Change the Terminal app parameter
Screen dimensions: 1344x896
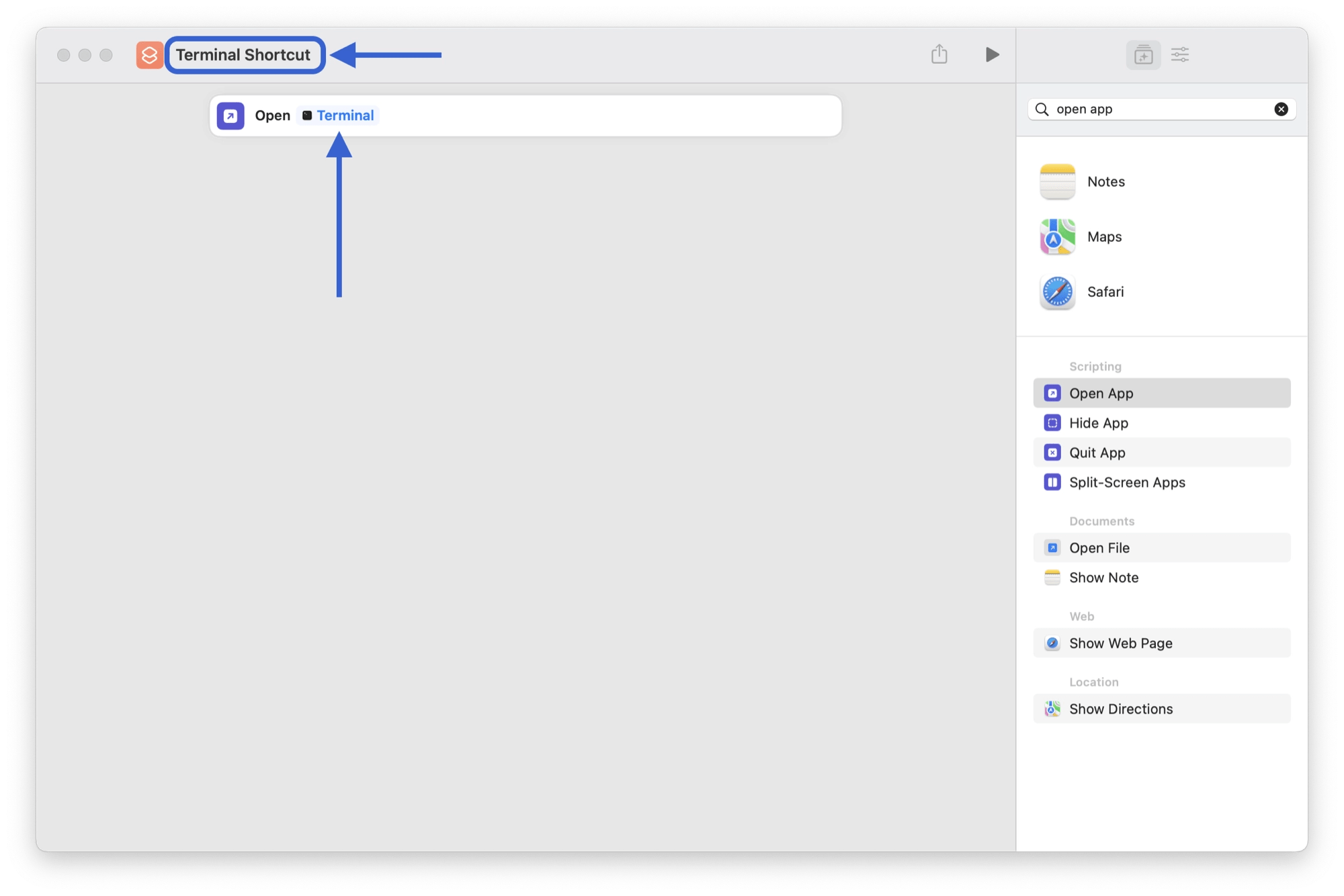pos(343,115)
